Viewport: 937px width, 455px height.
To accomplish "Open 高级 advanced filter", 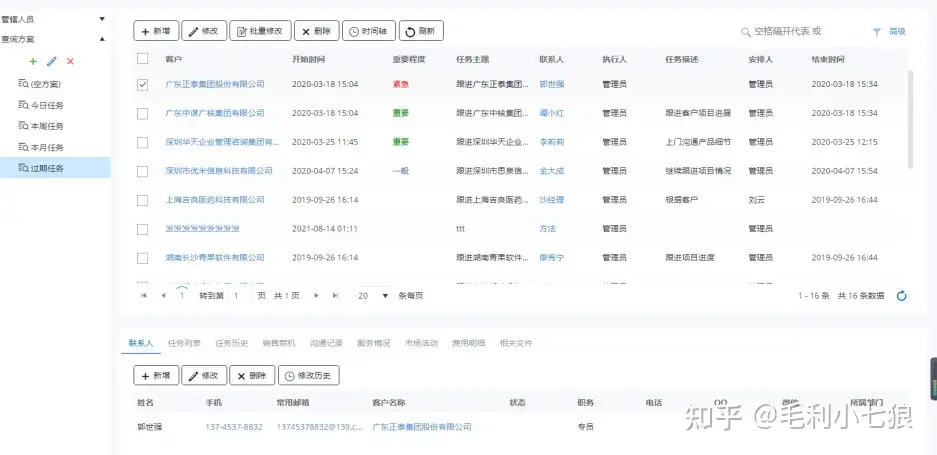I will pyautogui.click(x=890, y=32).
